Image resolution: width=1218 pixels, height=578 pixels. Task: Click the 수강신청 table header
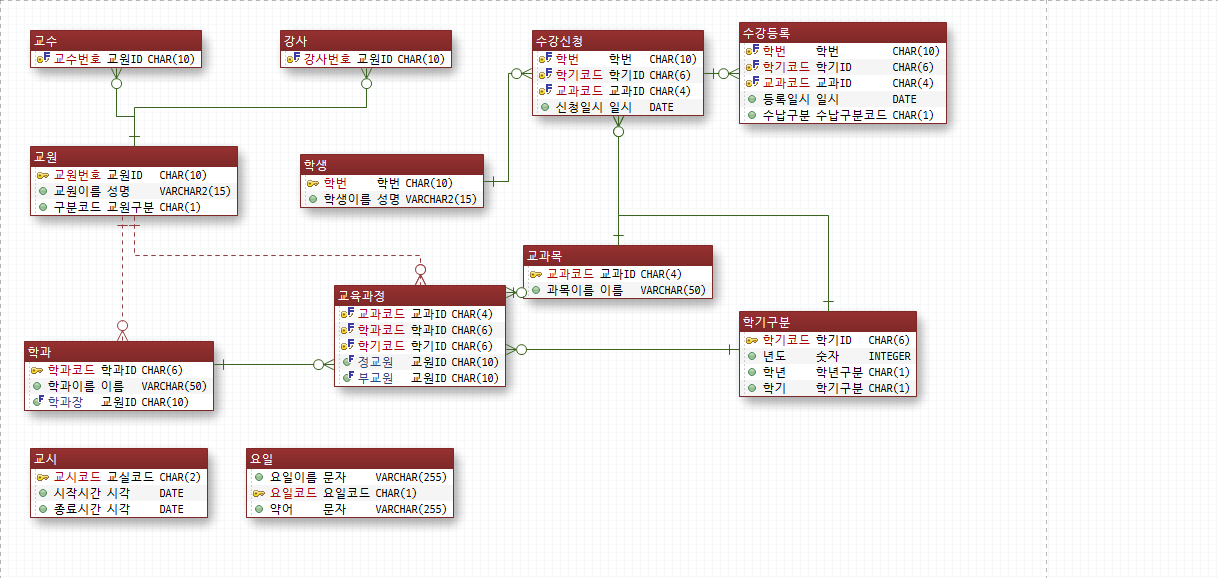tap(618, 41)
